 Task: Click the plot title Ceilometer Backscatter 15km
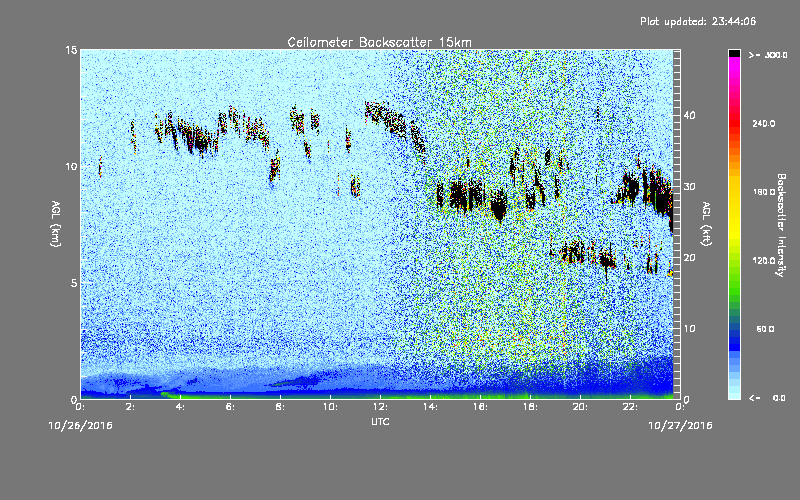coord(379,42)
